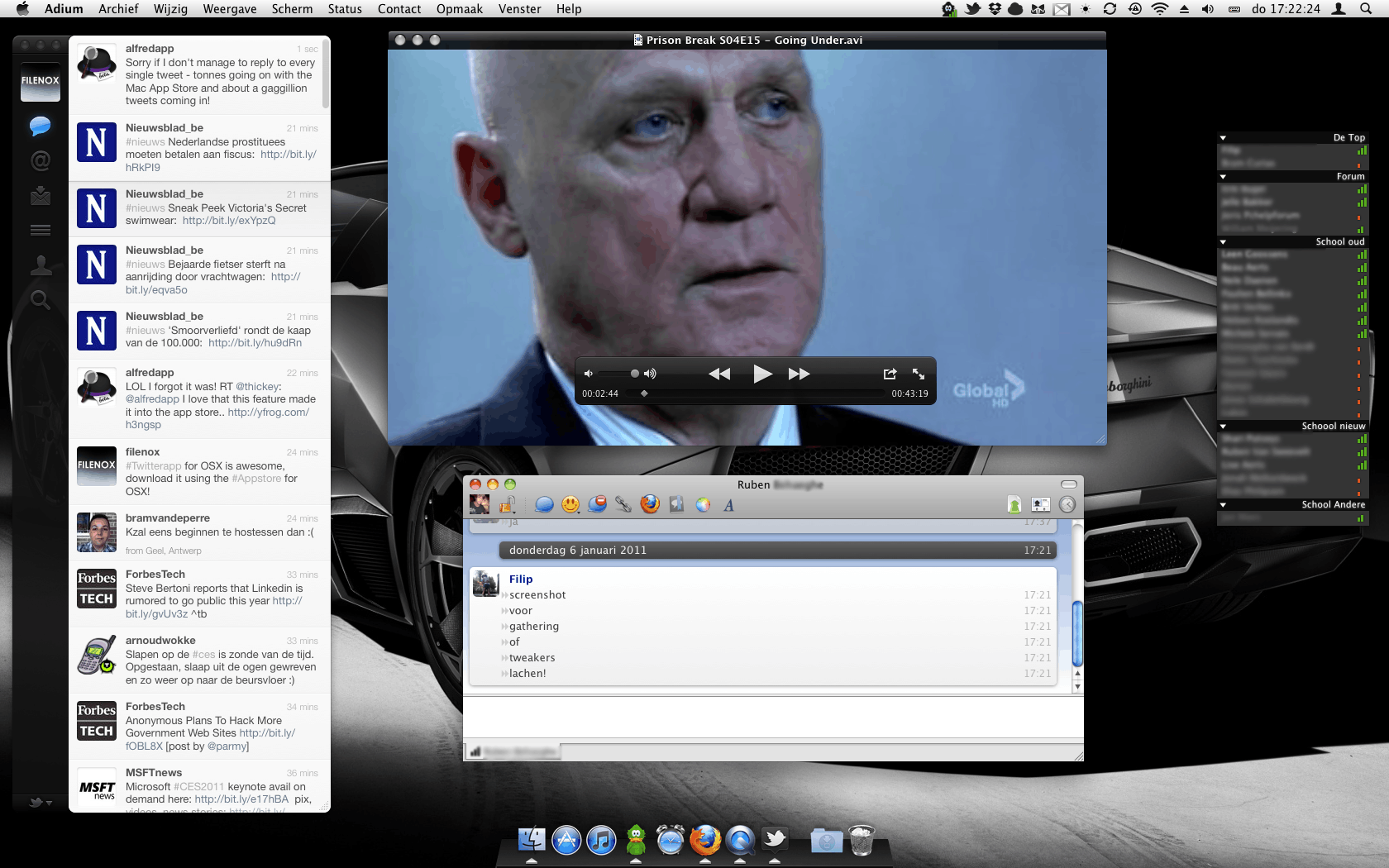Image resolution: width=1389 pixels, height=868 pixels.
Task: Open the App Store from the dock
Action: [566, 841]
